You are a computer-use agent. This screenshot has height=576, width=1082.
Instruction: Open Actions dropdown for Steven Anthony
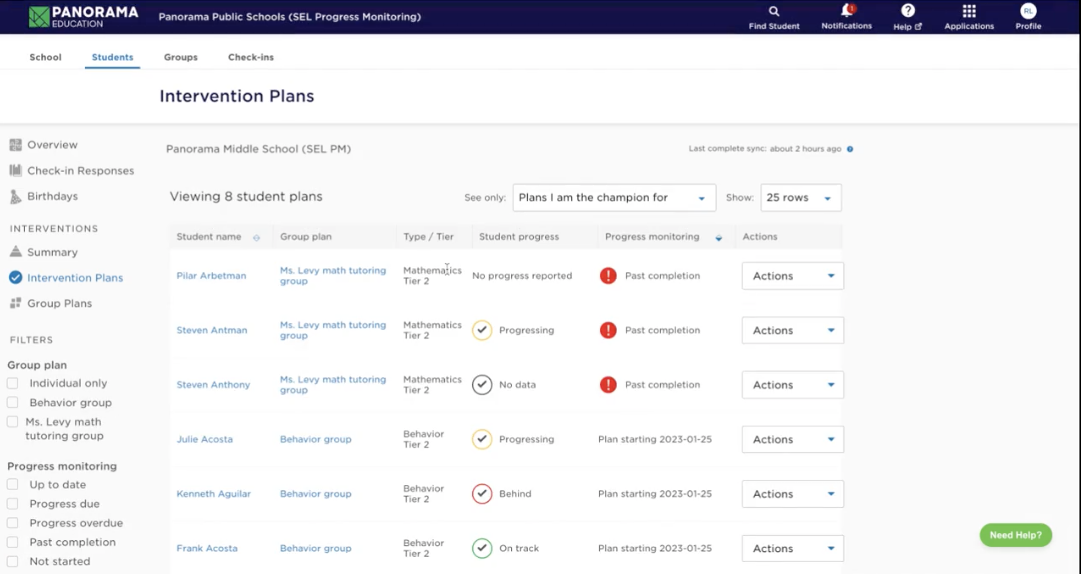(x=792, y=385)
